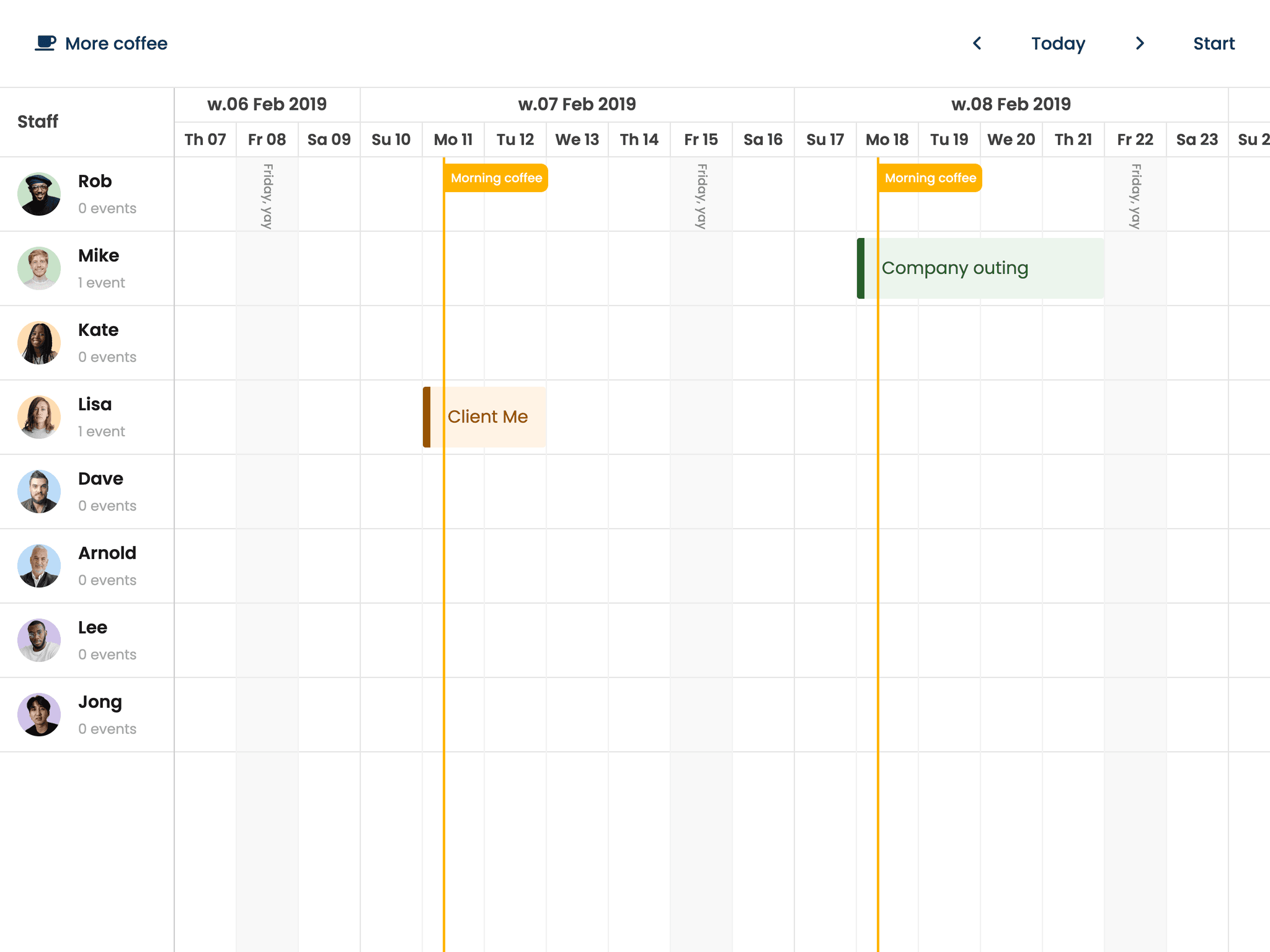Viewport: 1270px width, 952px height.
Task: Select the Kate staff name
Action: (x=99, y=330)
